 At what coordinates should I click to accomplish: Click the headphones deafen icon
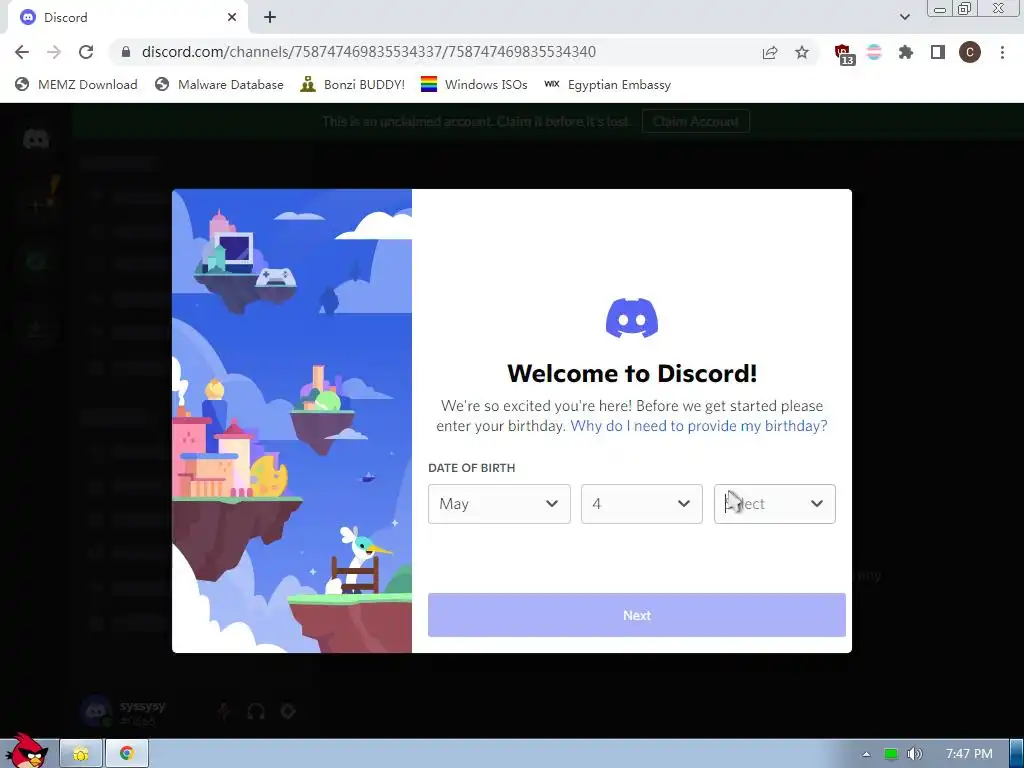pyautogui.click(x=256, y=711)
